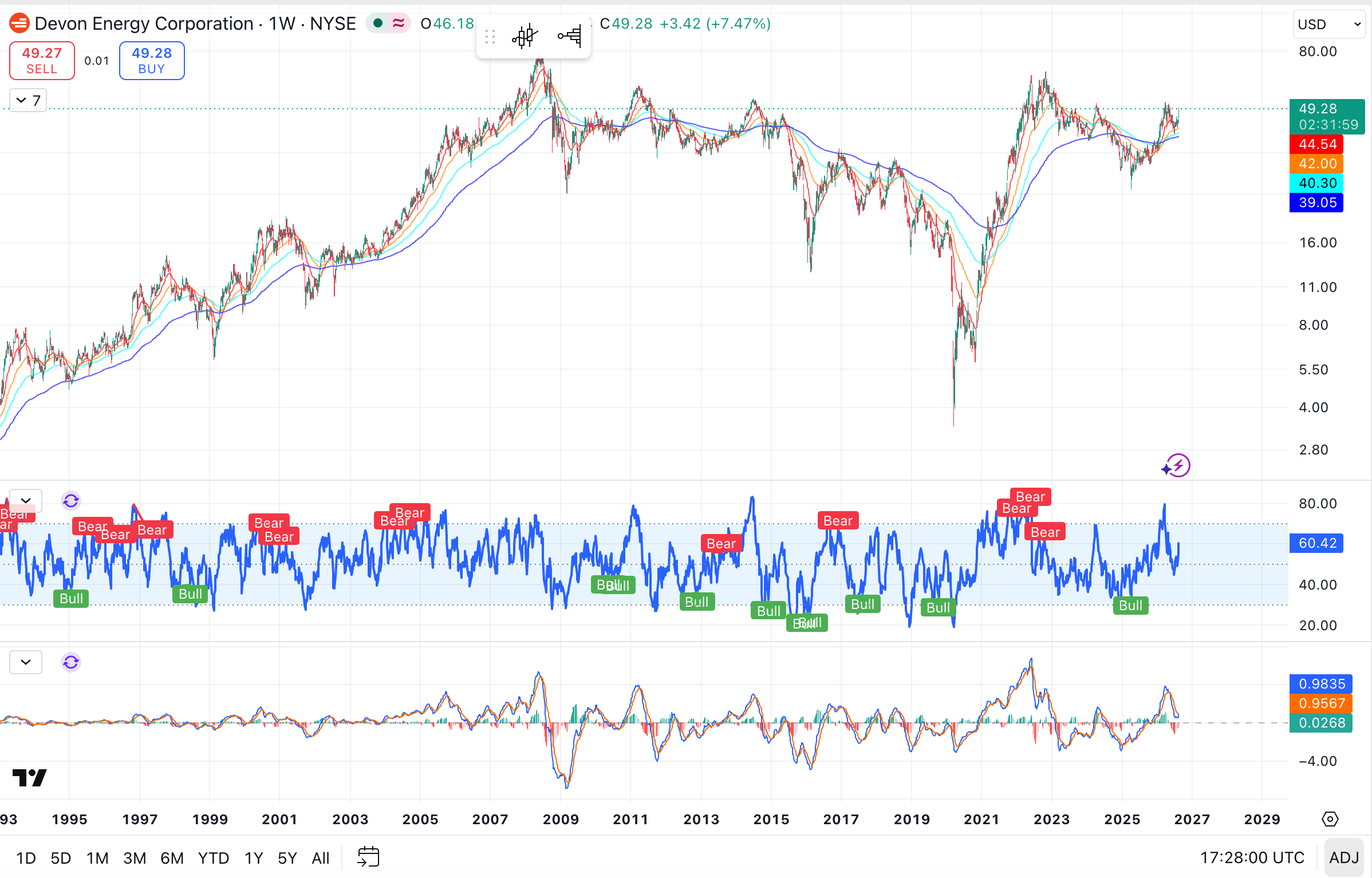Image resolution: width=1372 pixels, height=878 pixels.
Task: Click the orange 0.9567 signal value label
Action: click(x=1321, y=703)
